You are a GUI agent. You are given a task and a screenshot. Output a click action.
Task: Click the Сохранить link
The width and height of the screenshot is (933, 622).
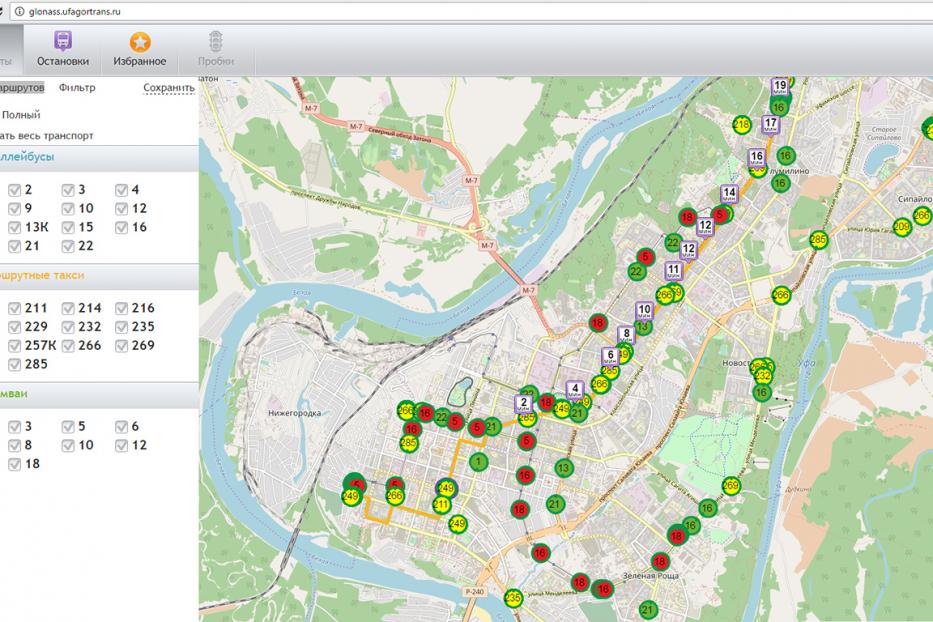point(169,88)
